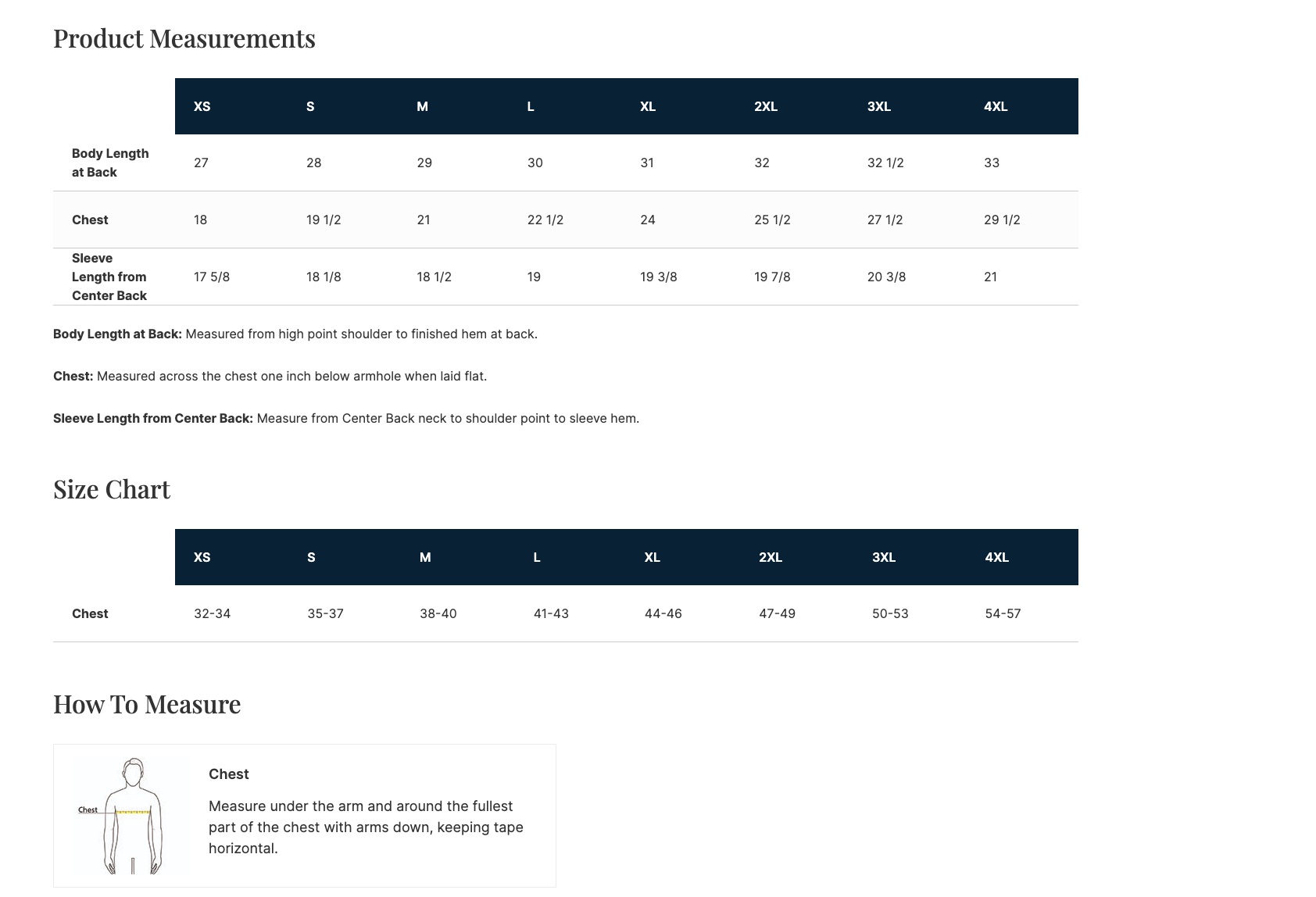Click M header in the Size Chart table
1316x897 pixels.
(425, 557)
